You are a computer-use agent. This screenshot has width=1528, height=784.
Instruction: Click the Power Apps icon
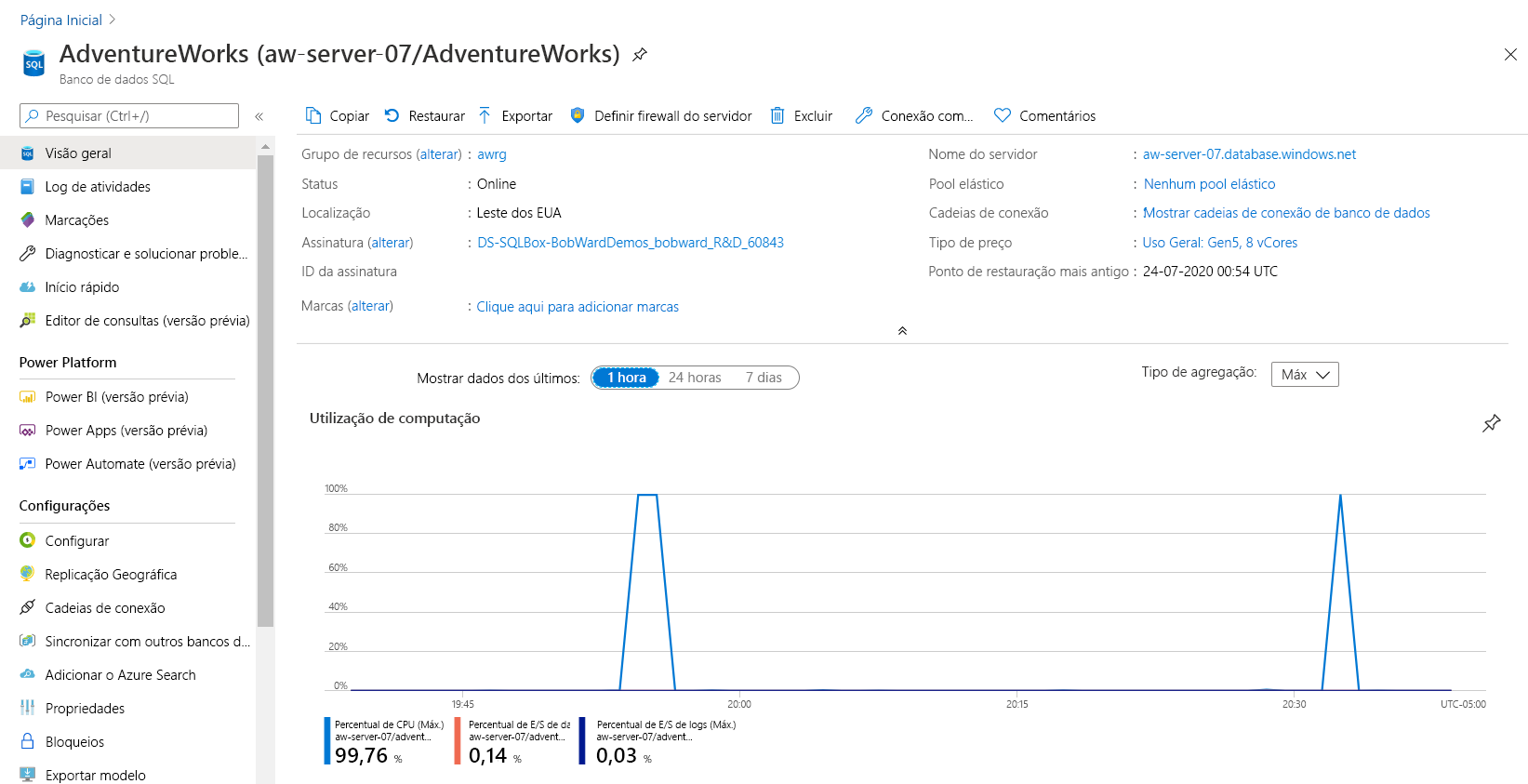tap(28, 430)
